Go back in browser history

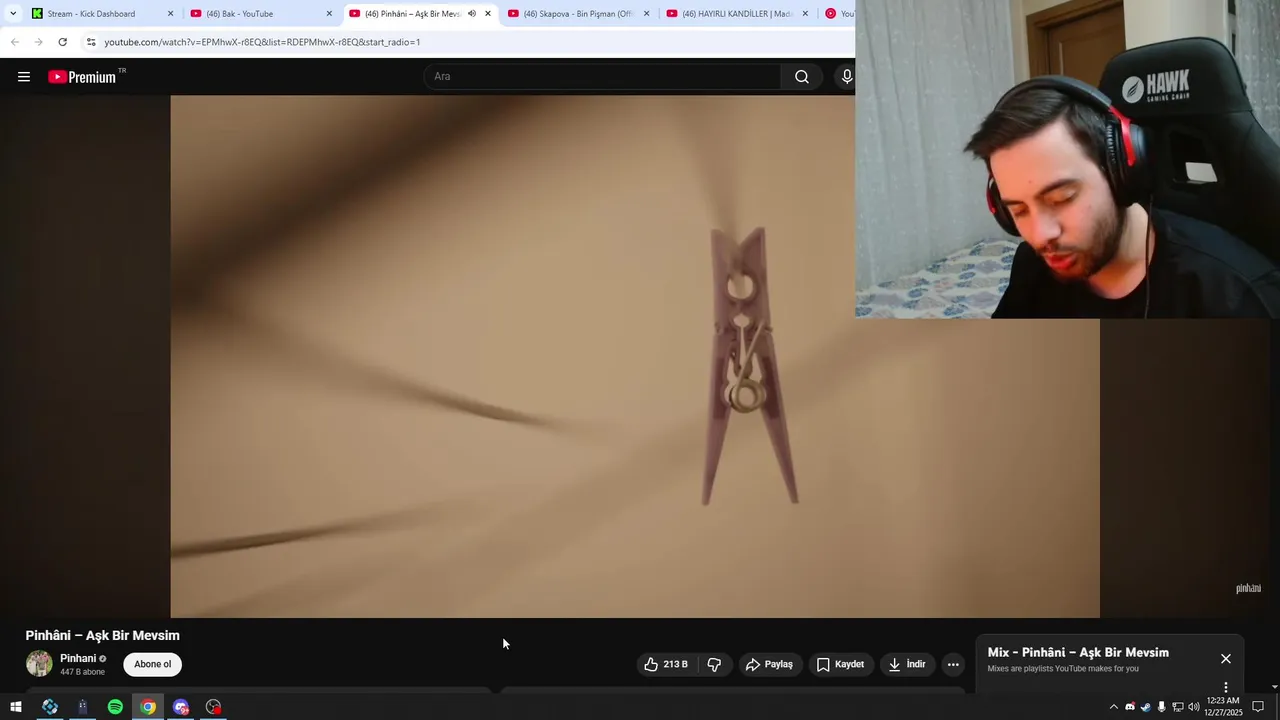[15, 42]
